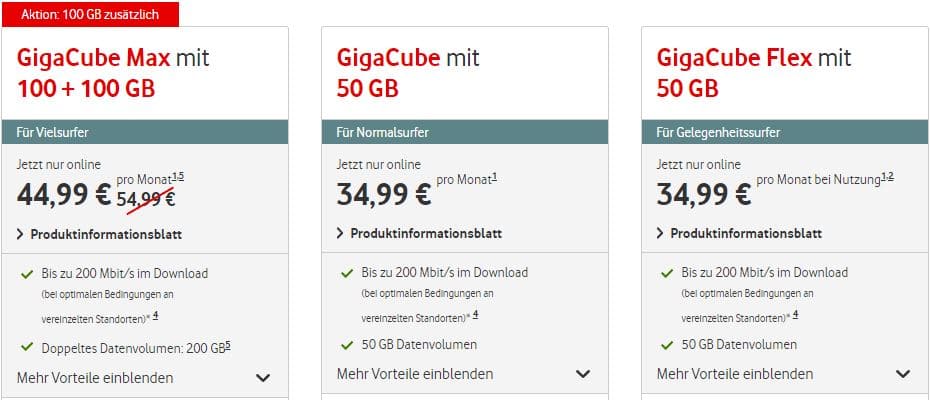
Task: Click green checkmark next to Doppeltes Datenvolumen
Action: click(x=27, y=347)
